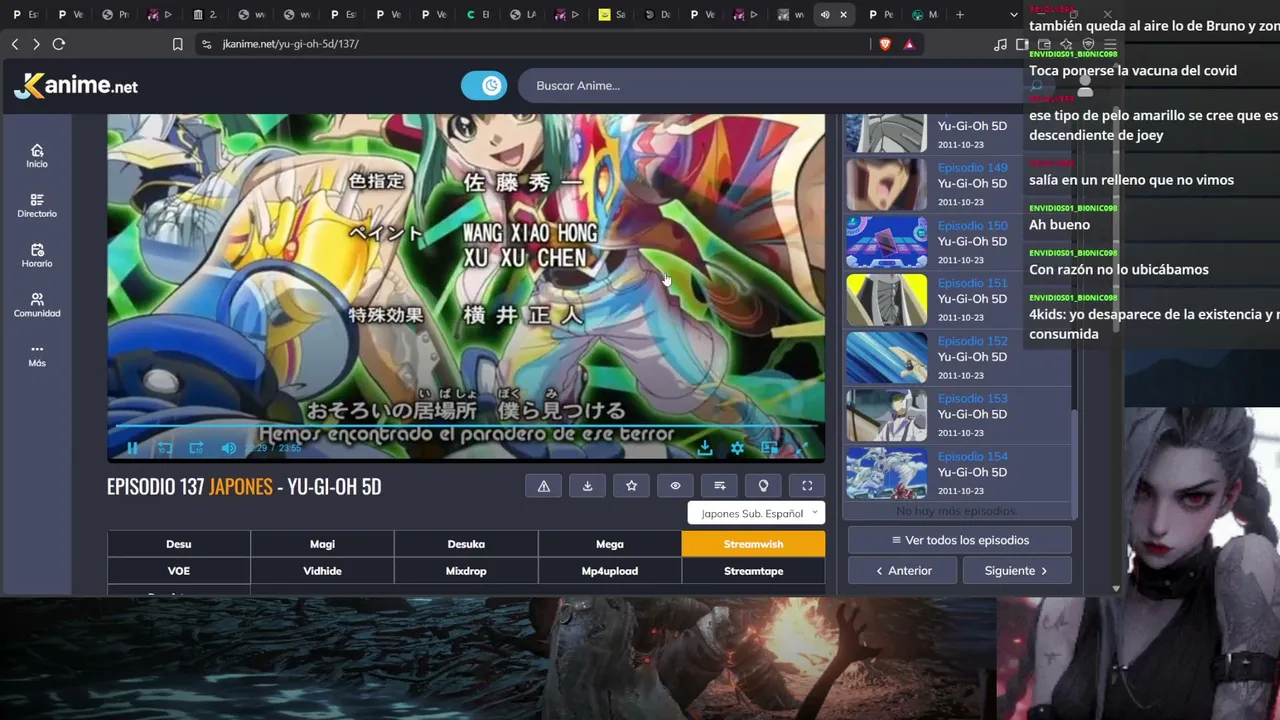
Task: Add the episode to a playlist
Action: (720, 486)
